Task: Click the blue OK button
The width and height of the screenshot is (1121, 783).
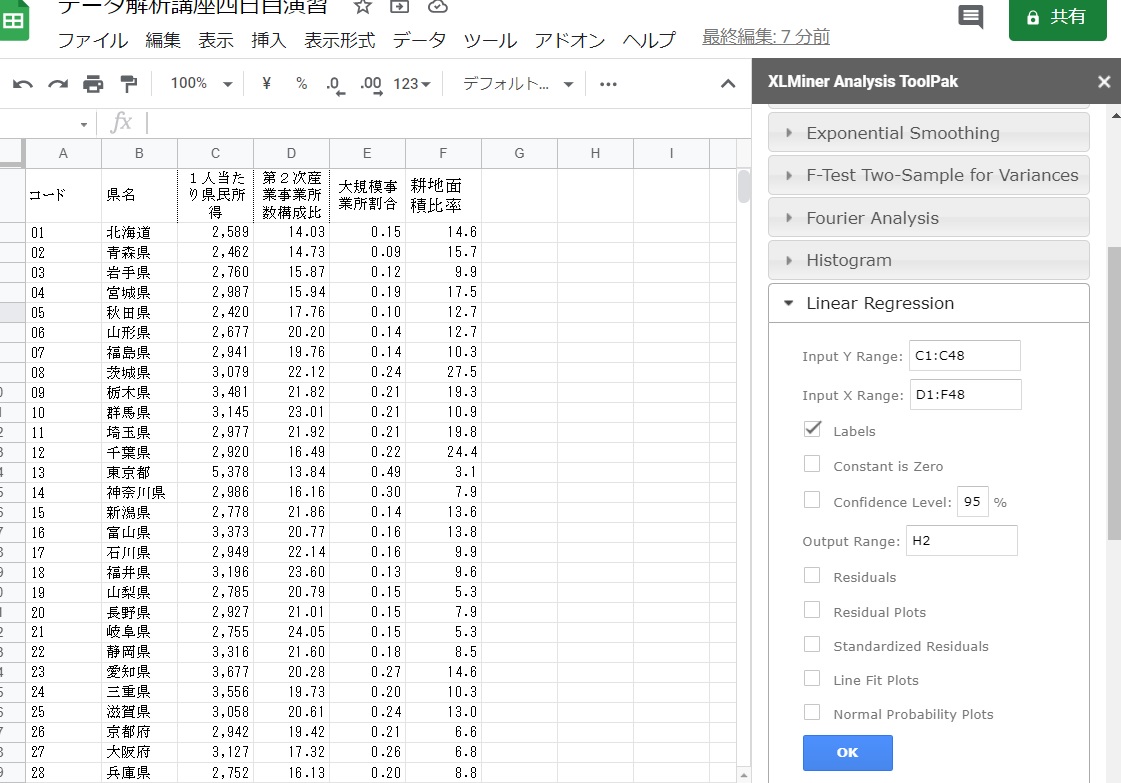Action: (x=847, y=752)
